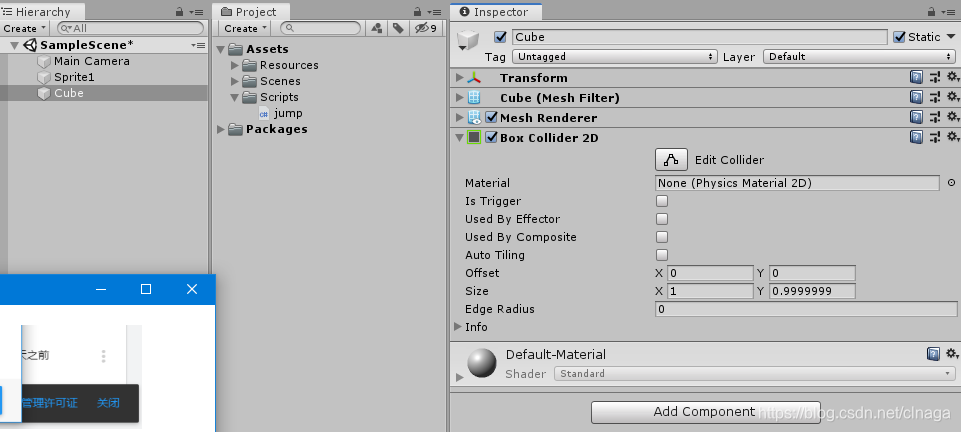Enable Used By Composite checkbox

click(662, 237)
